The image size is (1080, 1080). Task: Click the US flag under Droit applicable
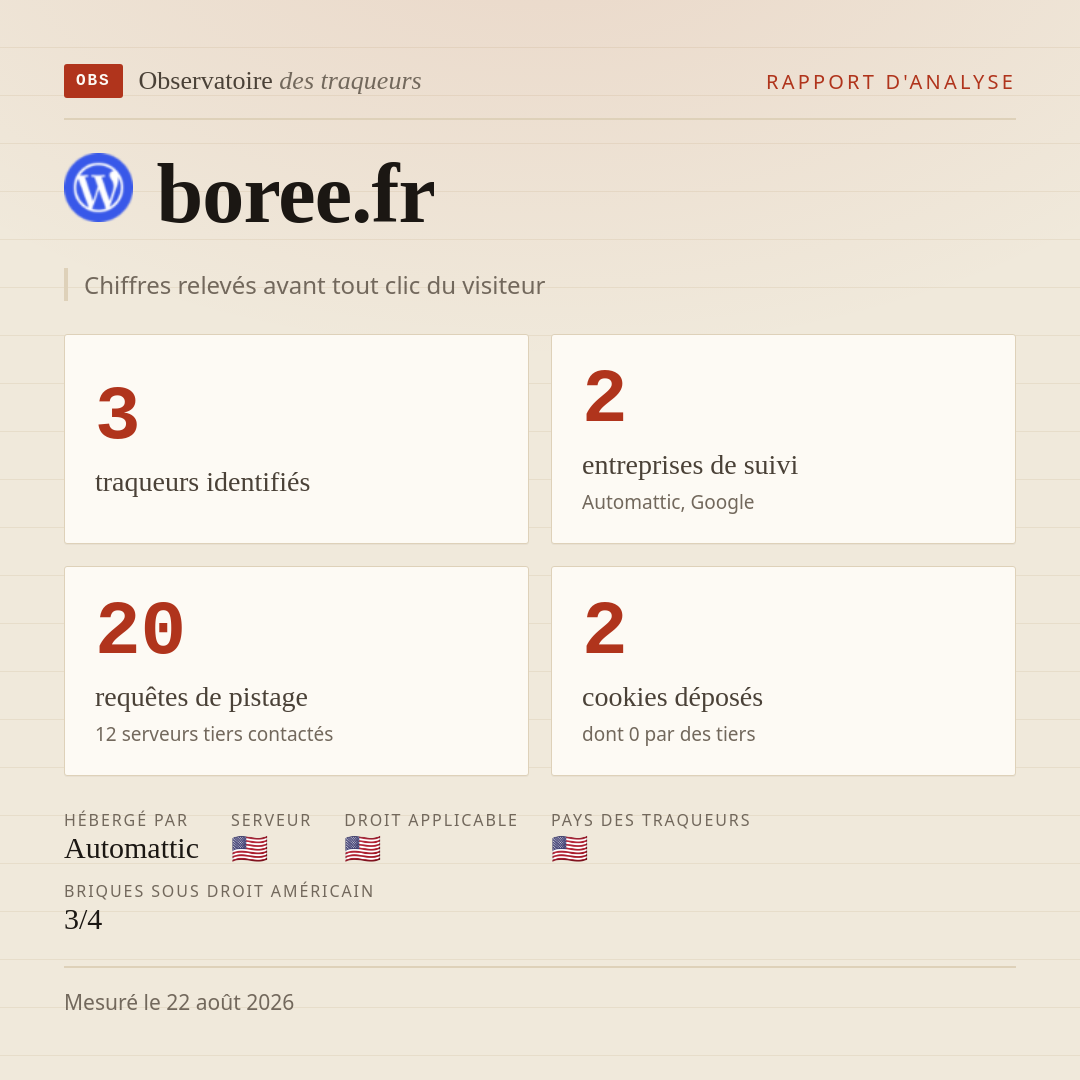click(362, 849)
